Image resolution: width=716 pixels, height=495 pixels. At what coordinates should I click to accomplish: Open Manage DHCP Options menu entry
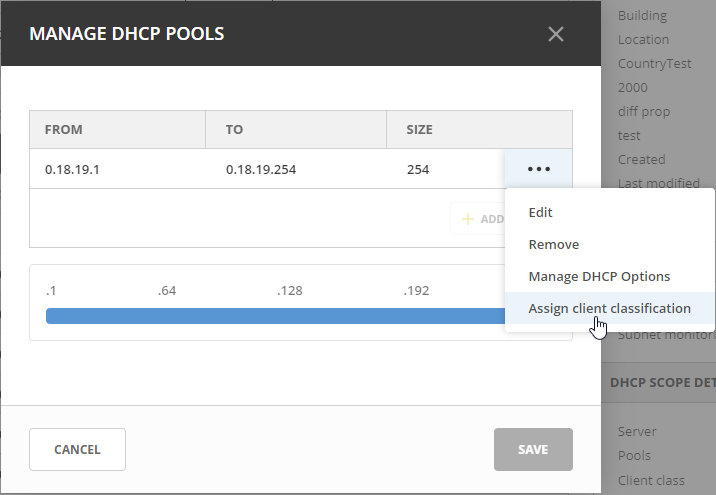click(599, 276)
